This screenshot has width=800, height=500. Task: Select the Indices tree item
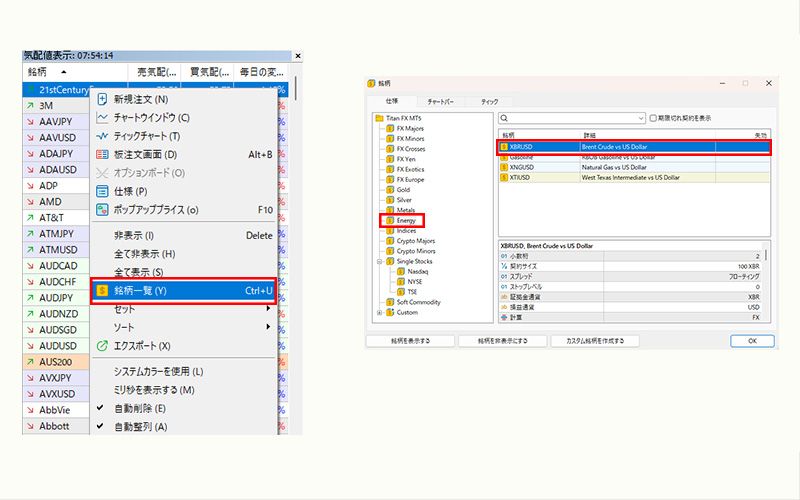coord(407,231)
